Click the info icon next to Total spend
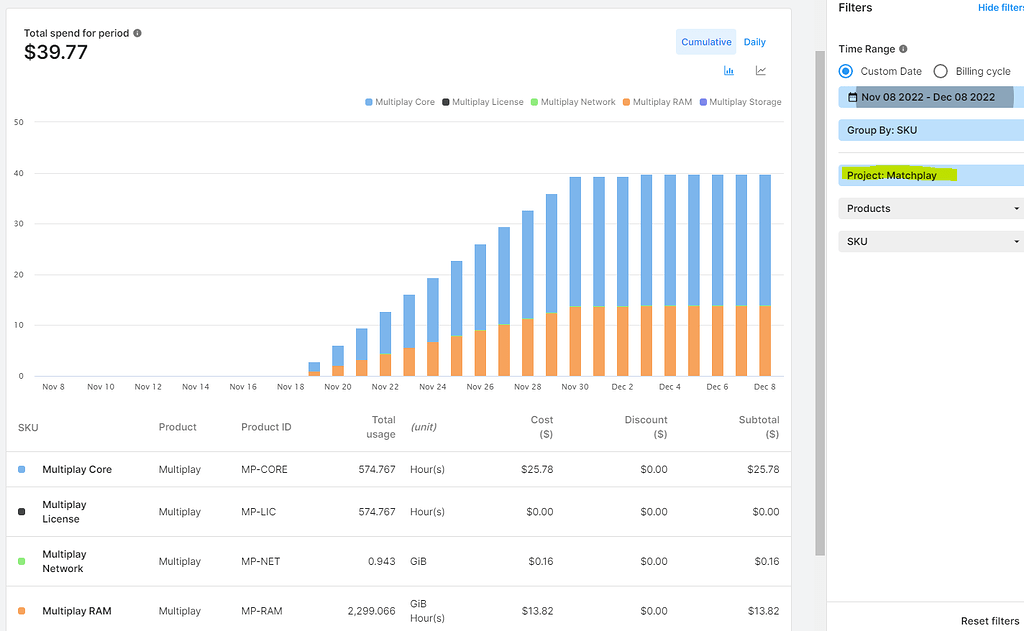Viewport: 1024px width, 631px height. (x=137, y=32)
